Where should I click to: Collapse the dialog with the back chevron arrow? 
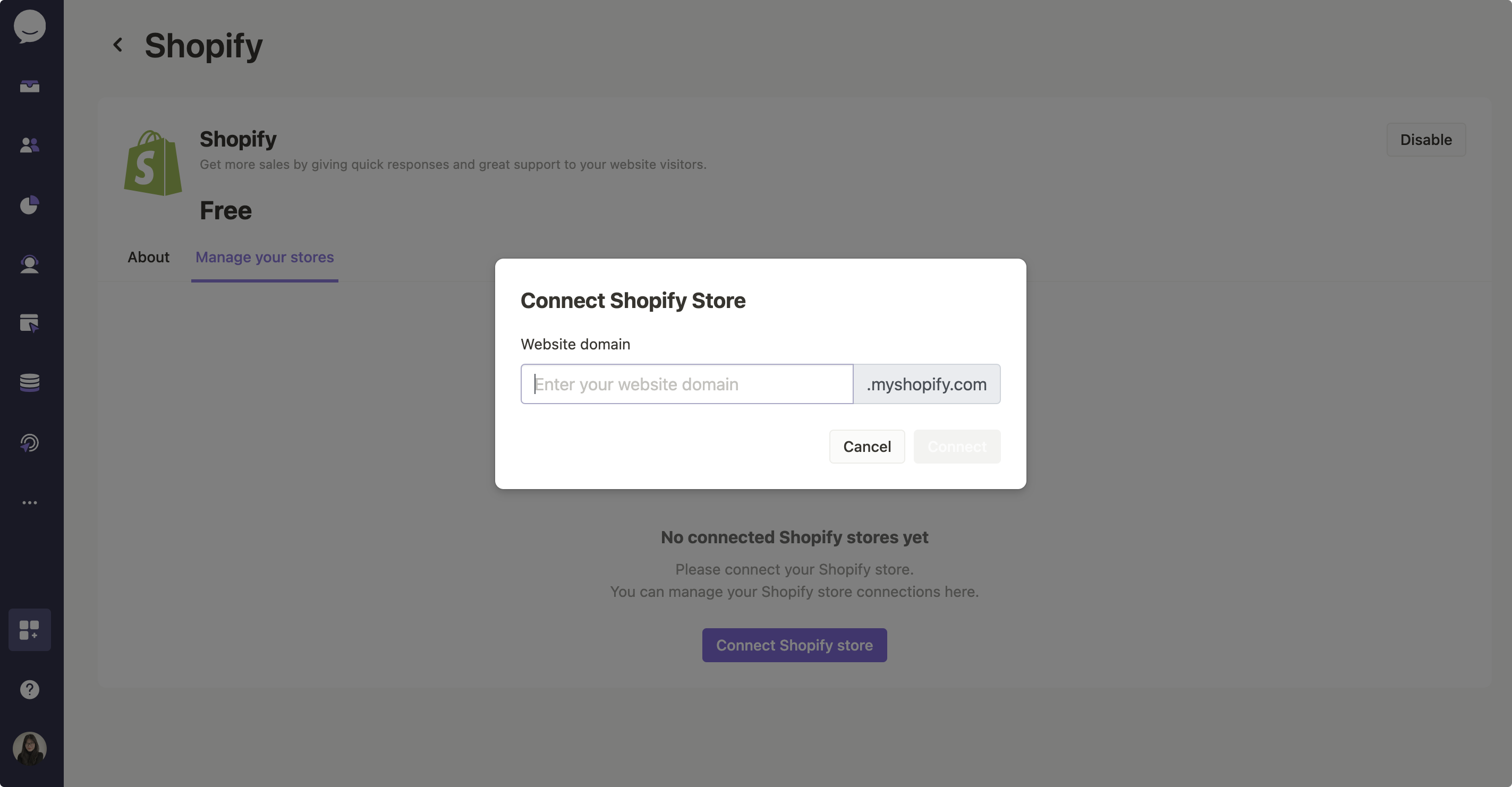[117, 45]
